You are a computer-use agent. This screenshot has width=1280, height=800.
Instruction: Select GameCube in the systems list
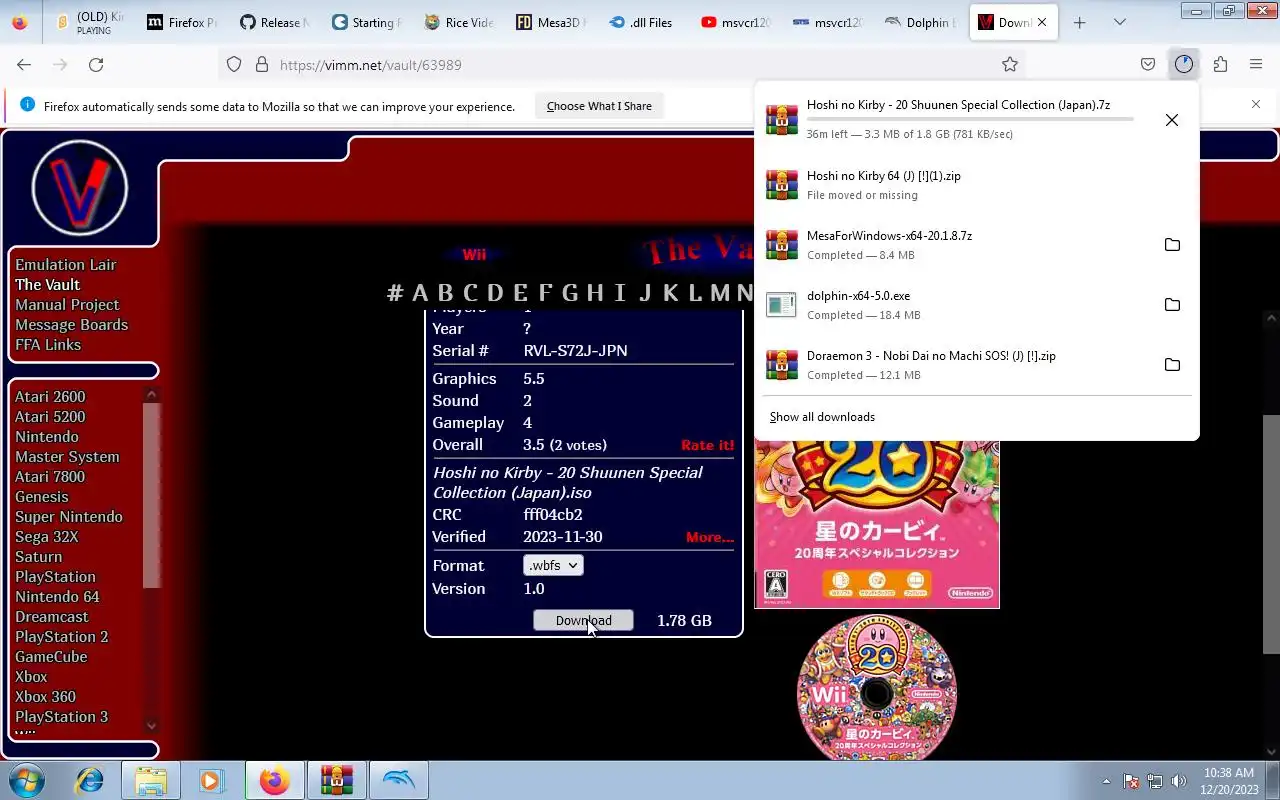51,657
